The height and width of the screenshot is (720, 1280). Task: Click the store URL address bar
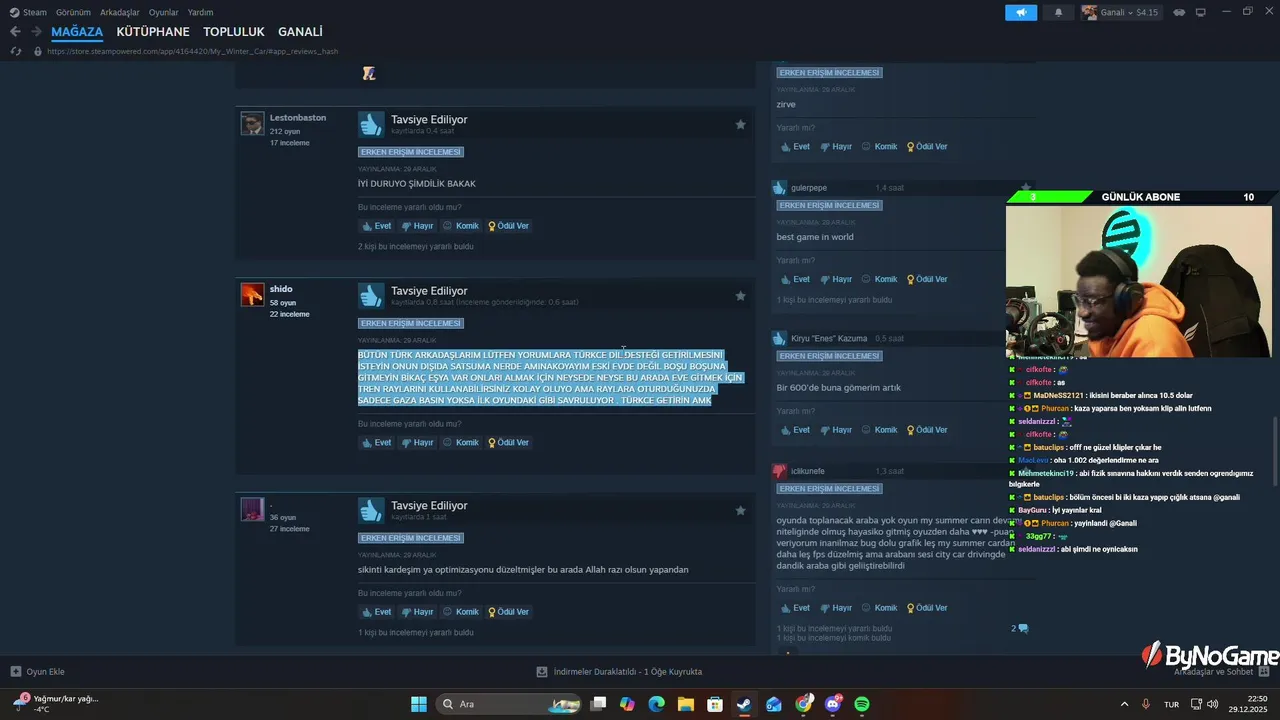[193, 51]
